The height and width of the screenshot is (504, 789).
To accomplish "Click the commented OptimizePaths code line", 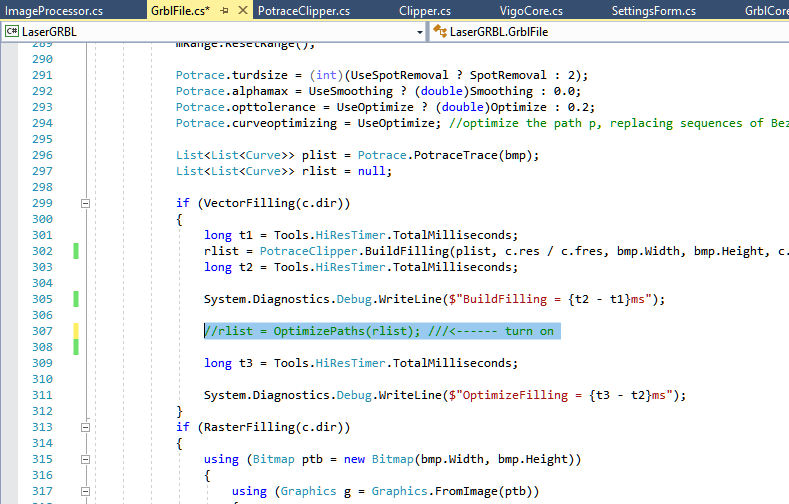I will click(378, 331).
